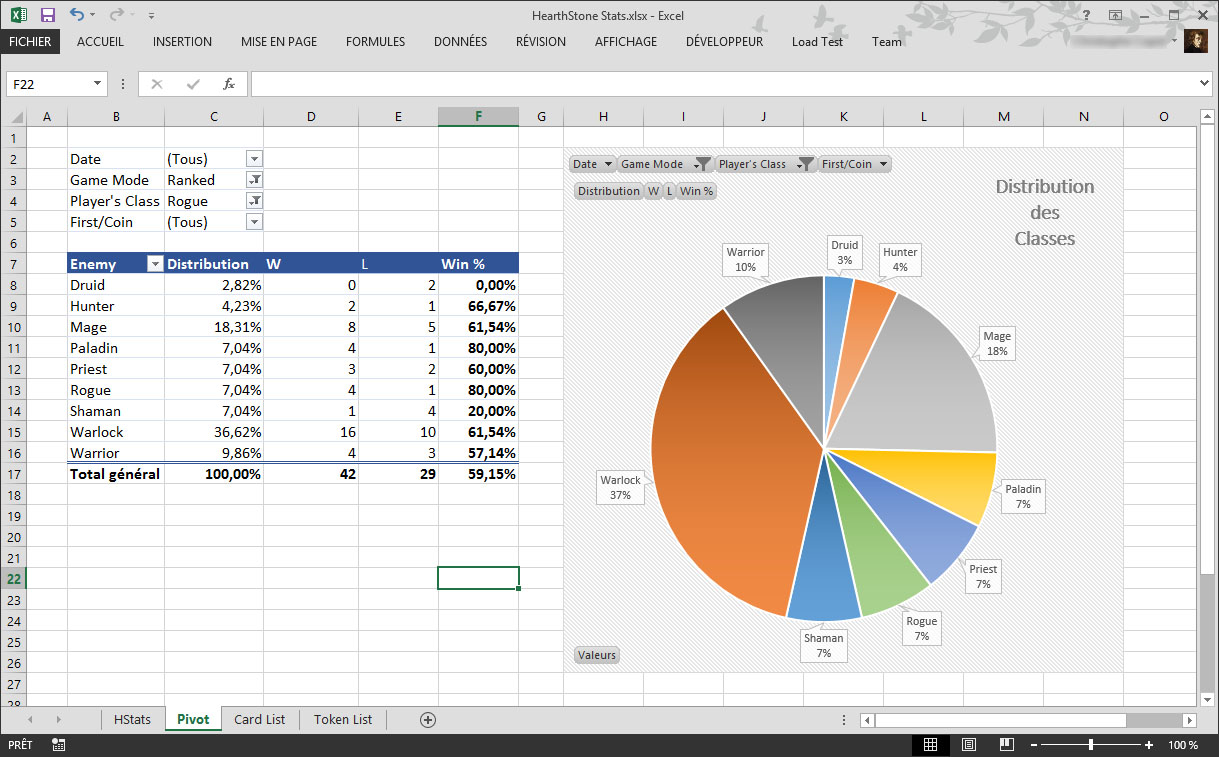Click the horizontal scrollbar thumb
This screenshot has height=757, width=1219.
[1001, 720]
